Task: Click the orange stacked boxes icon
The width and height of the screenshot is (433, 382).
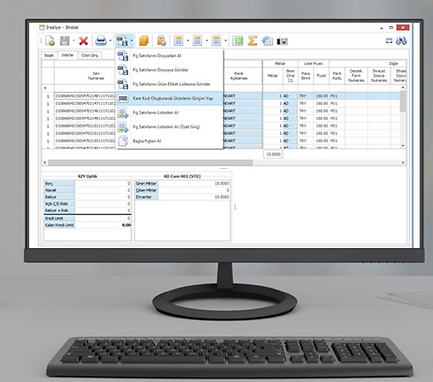Action: [144, 41]
